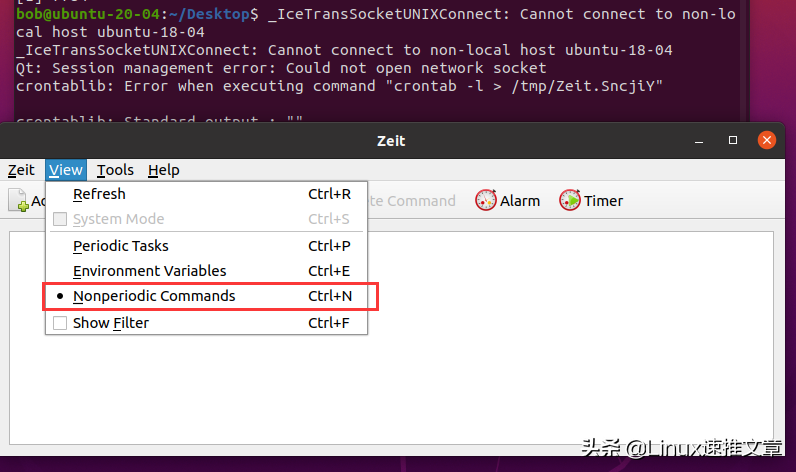Click the Add document icon in toolbar
The image size is (796, 472).
click(x=19, y=200)
